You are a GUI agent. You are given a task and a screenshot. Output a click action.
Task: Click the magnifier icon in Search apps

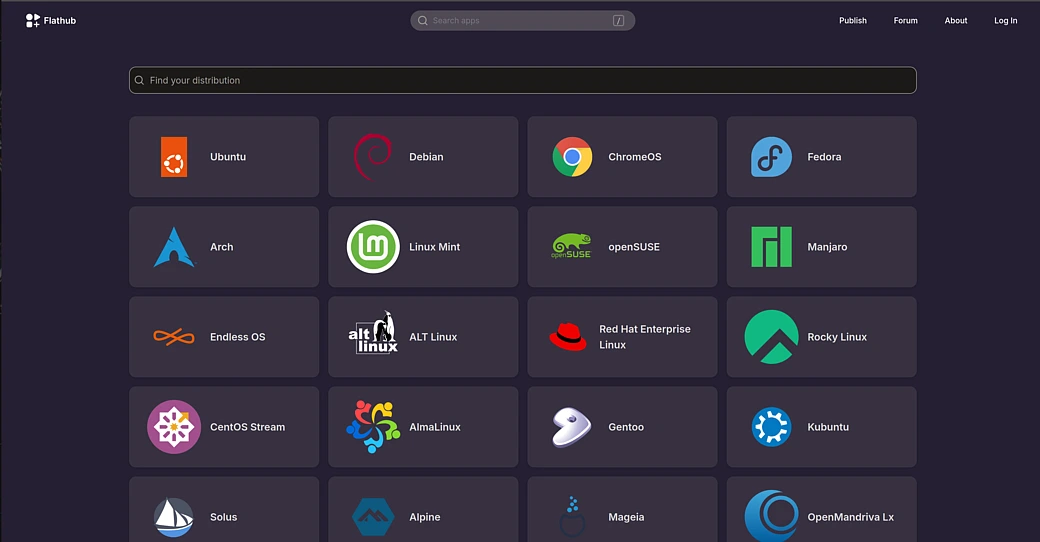(x=422, y=21)
